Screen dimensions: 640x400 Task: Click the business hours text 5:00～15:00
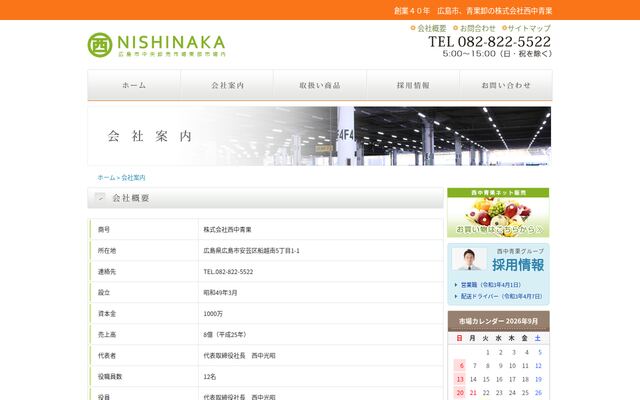pos(497,53)
